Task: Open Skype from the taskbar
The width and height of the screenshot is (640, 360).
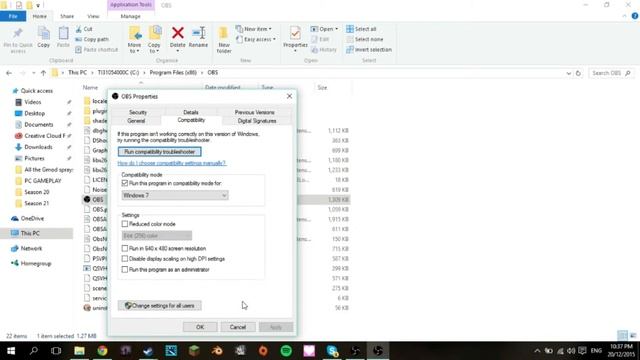Action: (x=332, y=351)
